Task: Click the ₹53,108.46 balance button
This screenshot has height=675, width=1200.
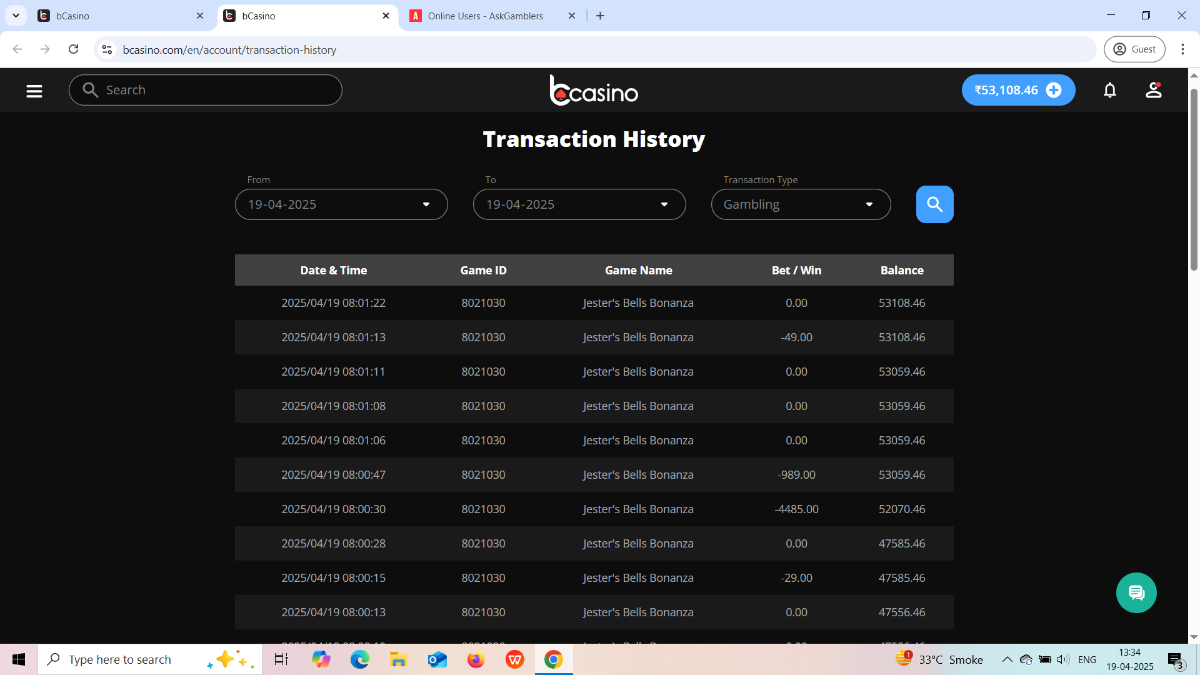Action: 1006,90
